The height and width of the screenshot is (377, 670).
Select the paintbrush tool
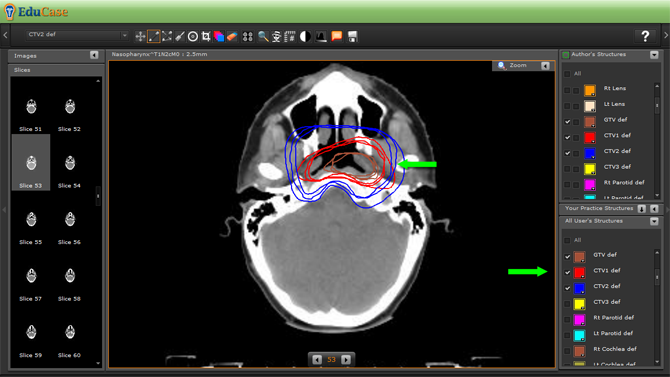click(180, 36)
